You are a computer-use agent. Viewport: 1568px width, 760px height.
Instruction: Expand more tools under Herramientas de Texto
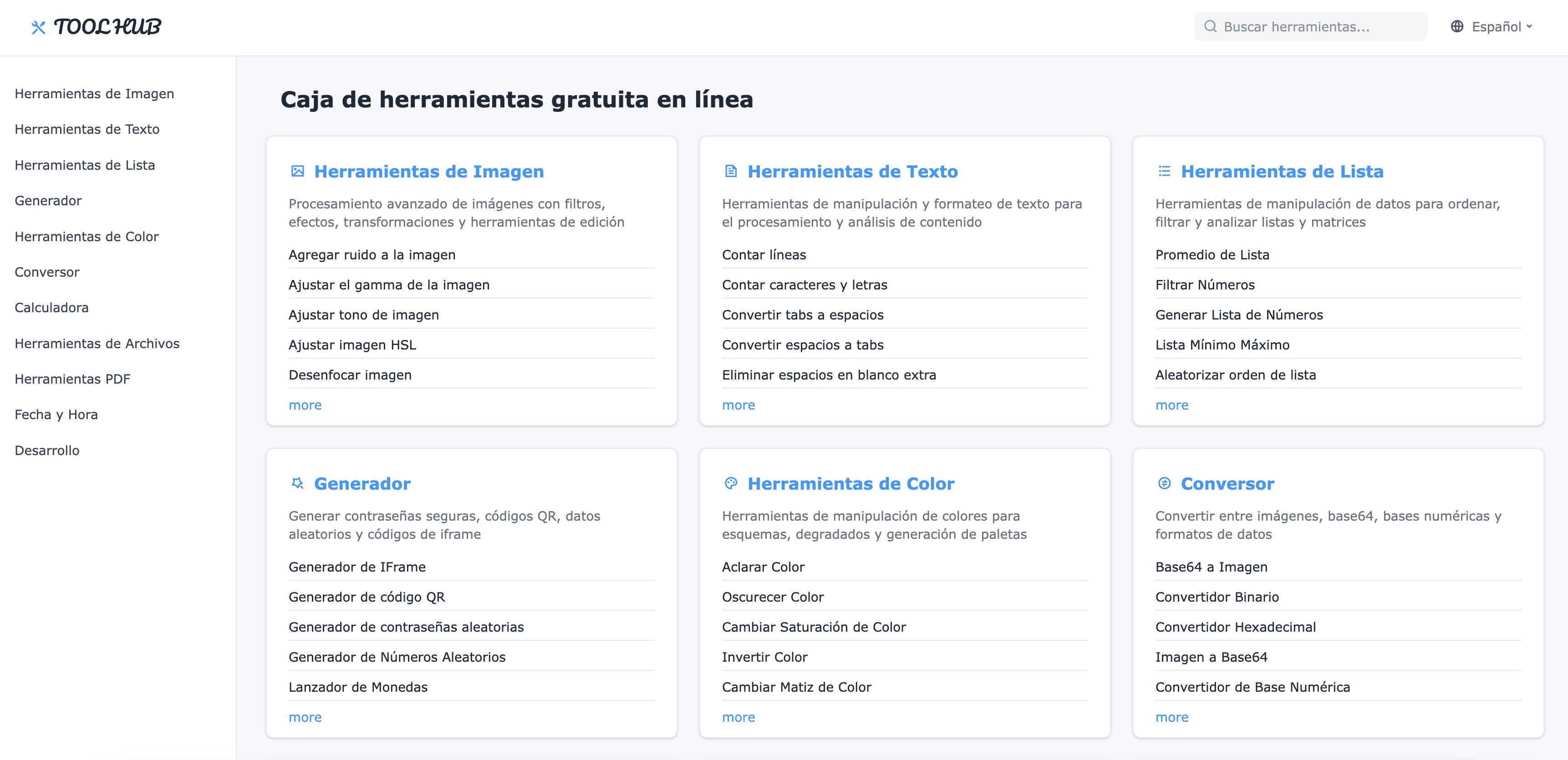pos(738,405)
